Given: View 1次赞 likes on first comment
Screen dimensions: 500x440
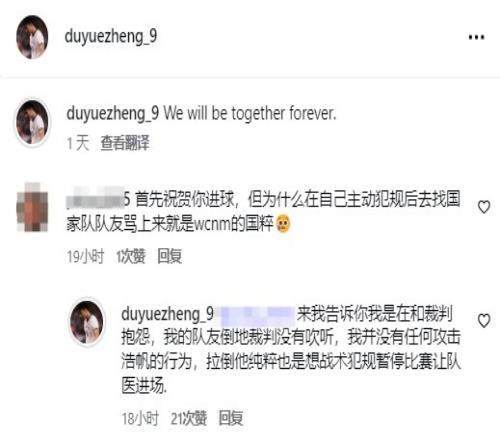Looking at the screenshot, I should click(131, 256).
